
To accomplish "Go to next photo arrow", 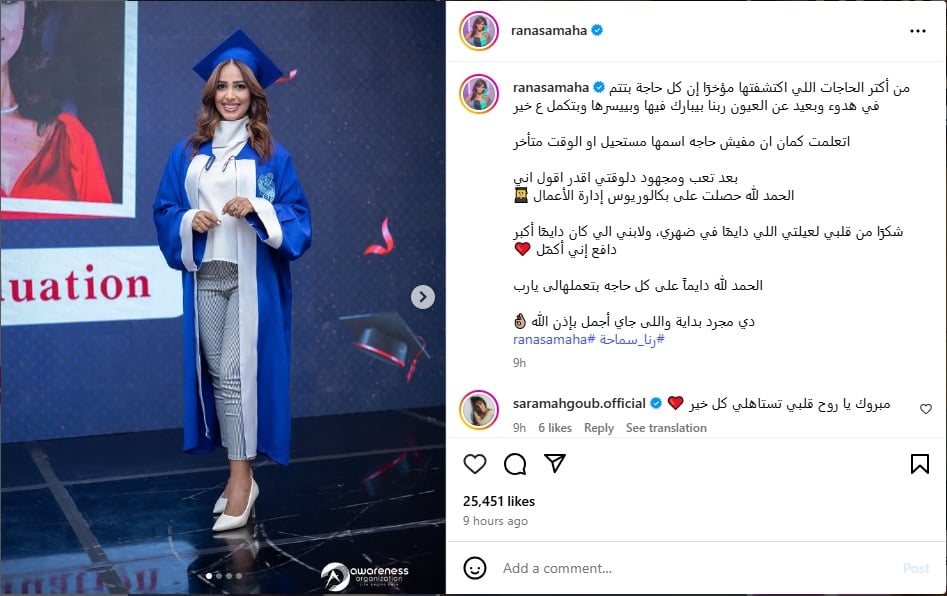I will click(423, 296).
